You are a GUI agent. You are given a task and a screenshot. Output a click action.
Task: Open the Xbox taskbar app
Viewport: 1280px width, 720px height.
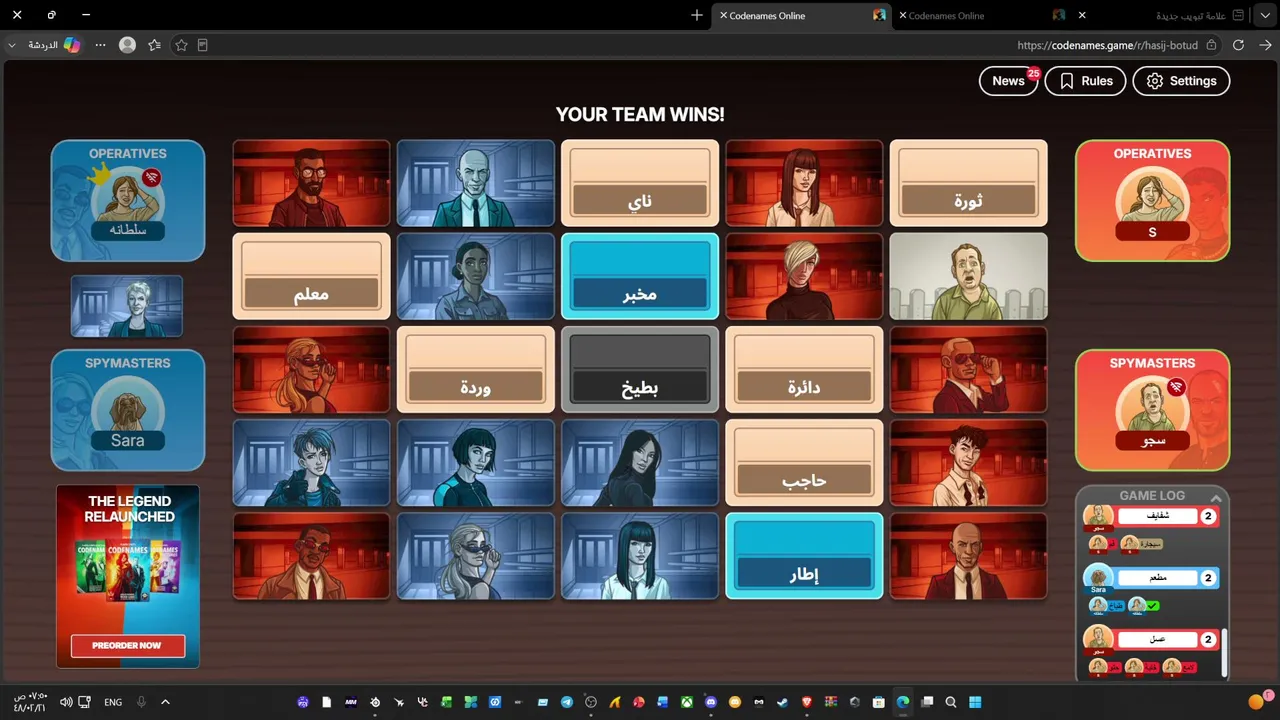pyautogui.click(x=687, y=702)
